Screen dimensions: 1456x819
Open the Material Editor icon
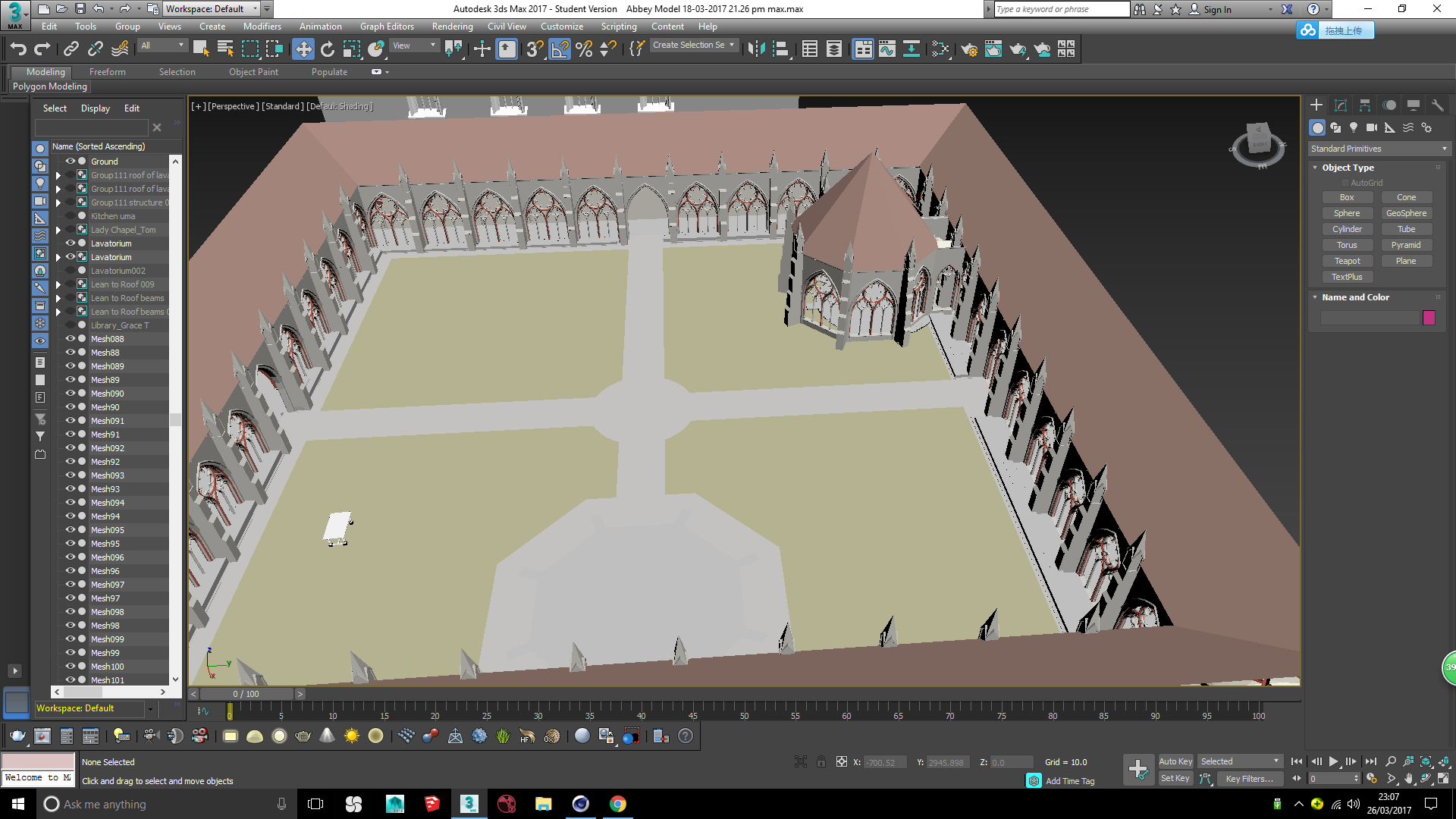point(940,49)
